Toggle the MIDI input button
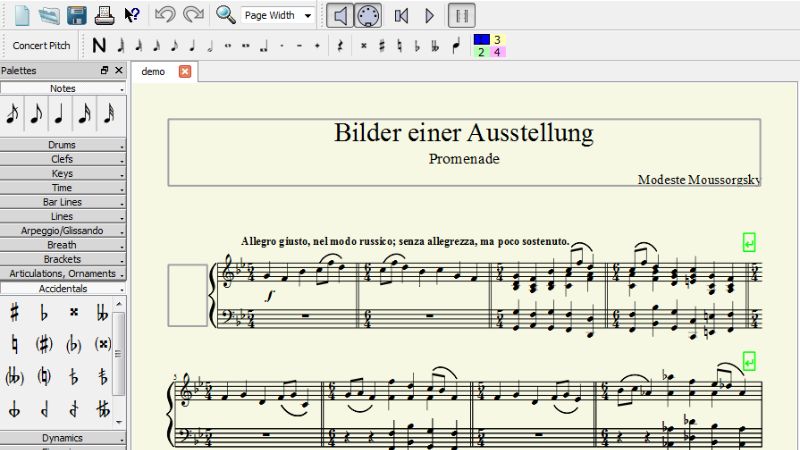This screenshot has width=800, height=450. 368,16
